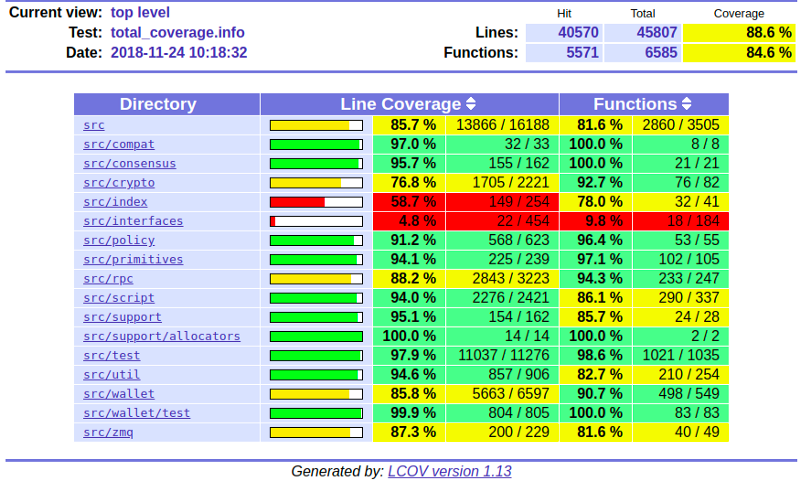The height and width of the screenshot is (480, 800).
Task: Open the src/zmq directory link
Action: click(x=108, y=432)
